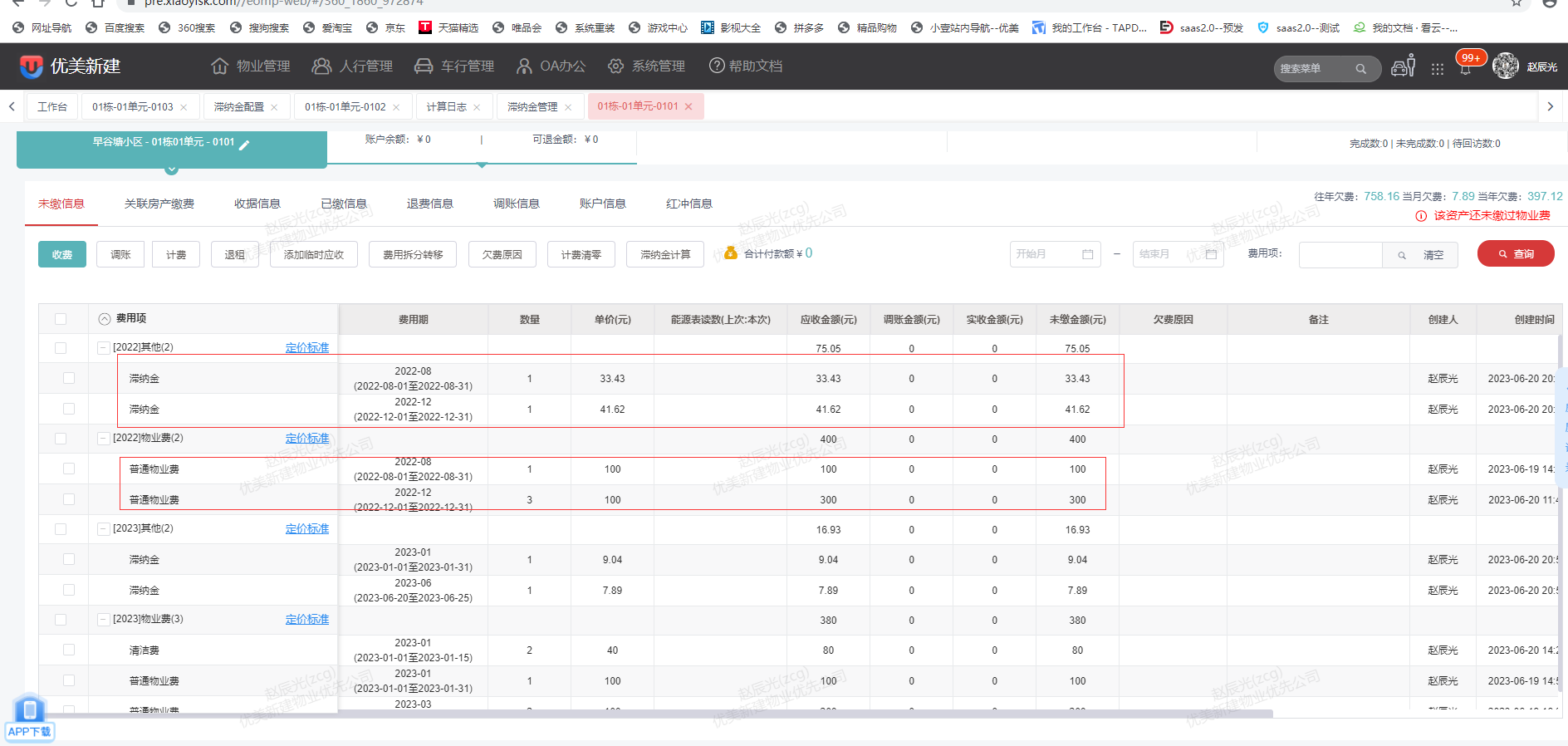Screen dimensions: 1568x746
Task: Check the 清洁费 row checkbox
Action: pos(69,650)
